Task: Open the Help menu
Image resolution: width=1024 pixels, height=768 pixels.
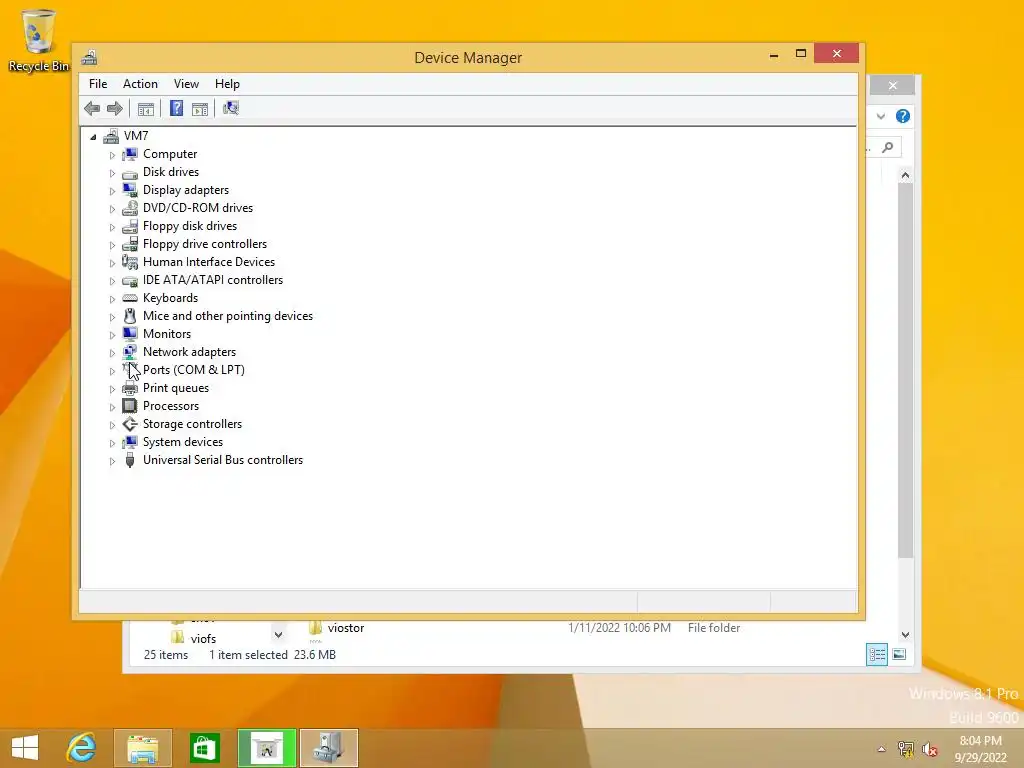Action: pyautogui.click(x=227, y=84)
